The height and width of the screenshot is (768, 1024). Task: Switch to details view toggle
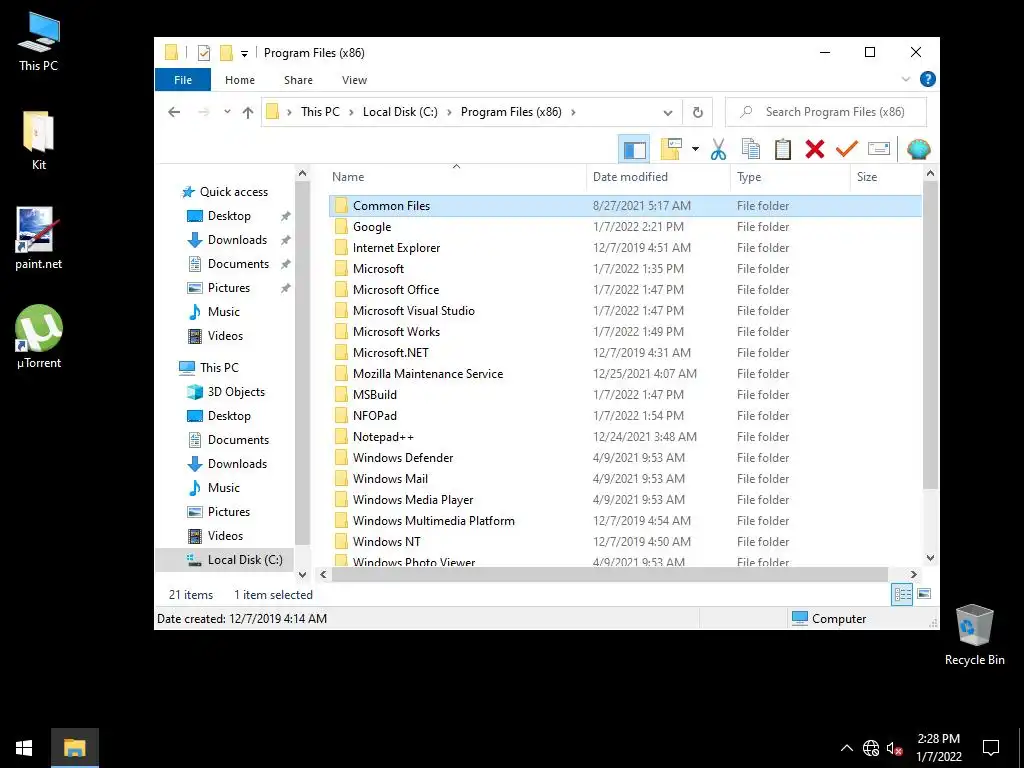903,594
